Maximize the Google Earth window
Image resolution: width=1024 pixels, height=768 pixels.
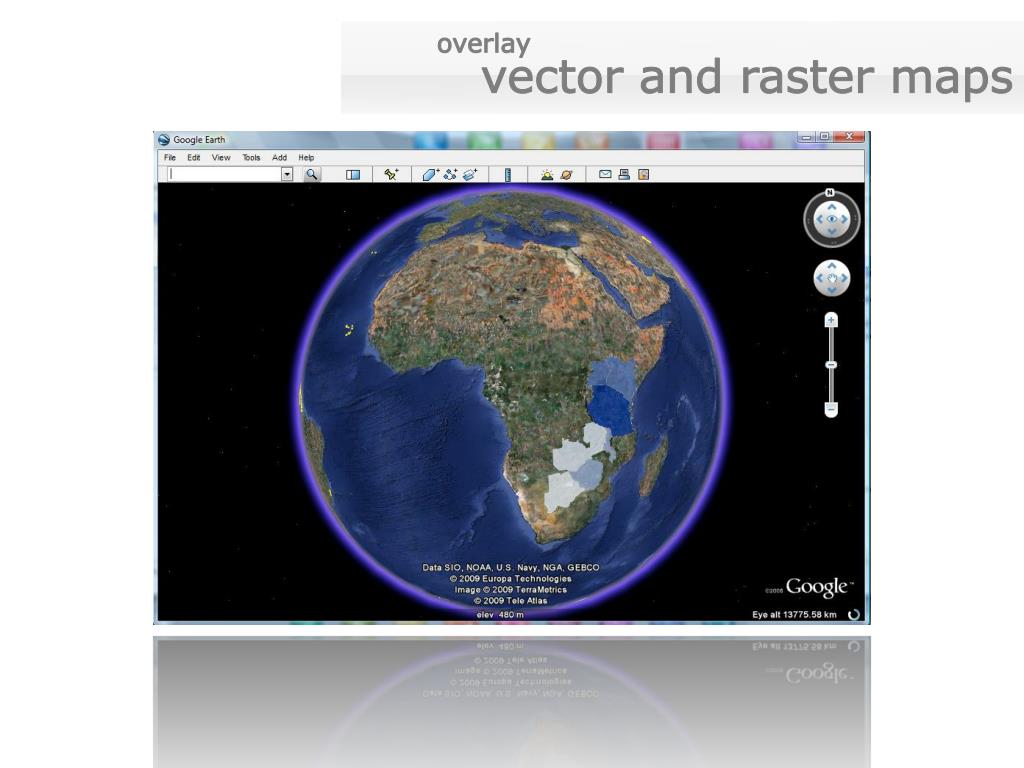[825, 136]
